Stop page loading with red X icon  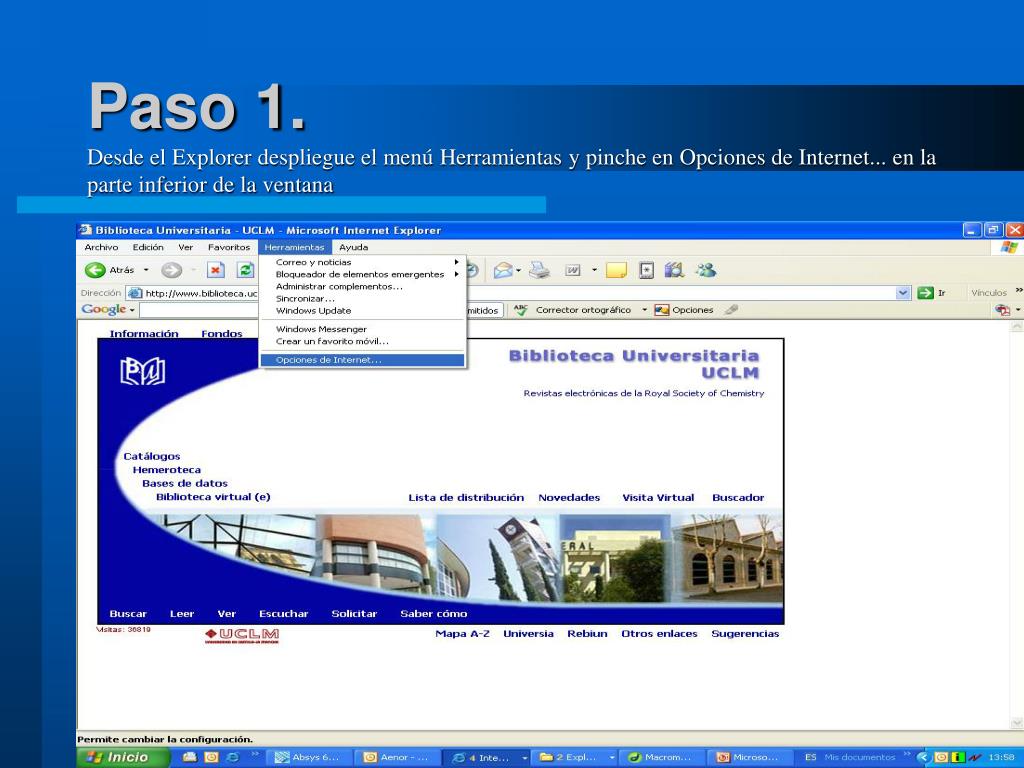pyautogui.click(x=216, y=270)
